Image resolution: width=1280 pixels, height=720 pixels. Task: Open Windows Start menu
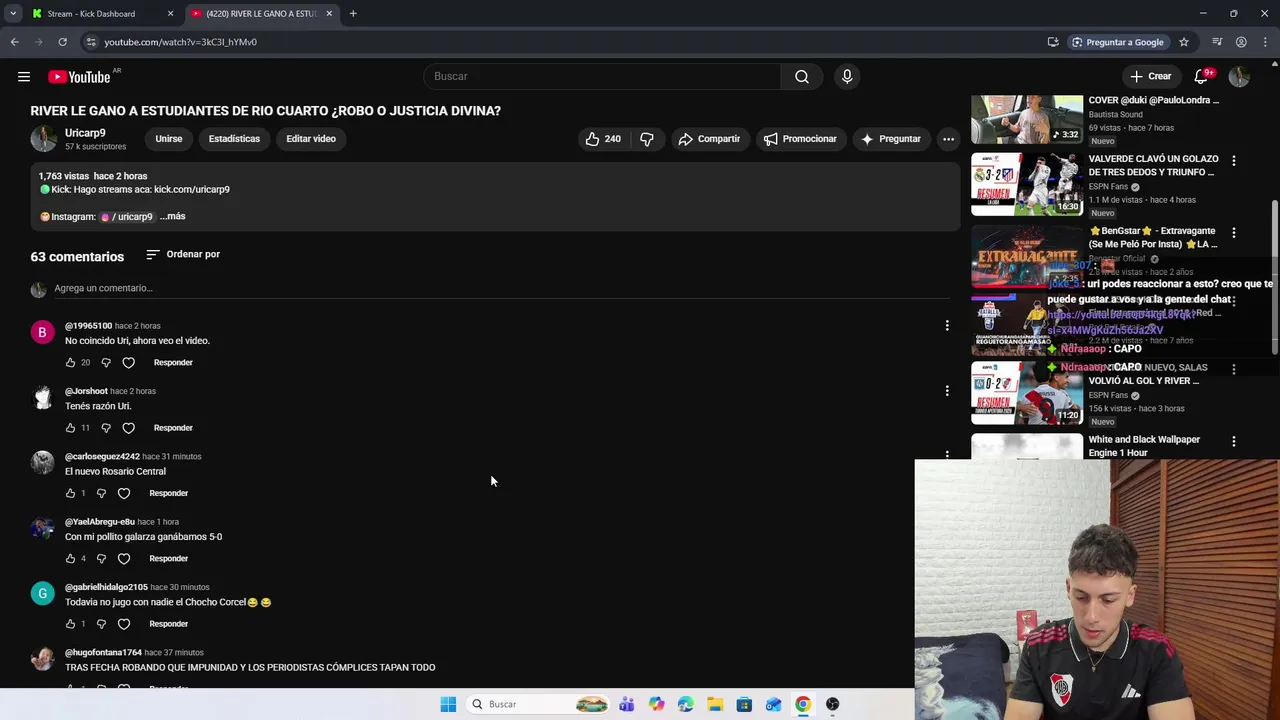click(x=448, y=704)
